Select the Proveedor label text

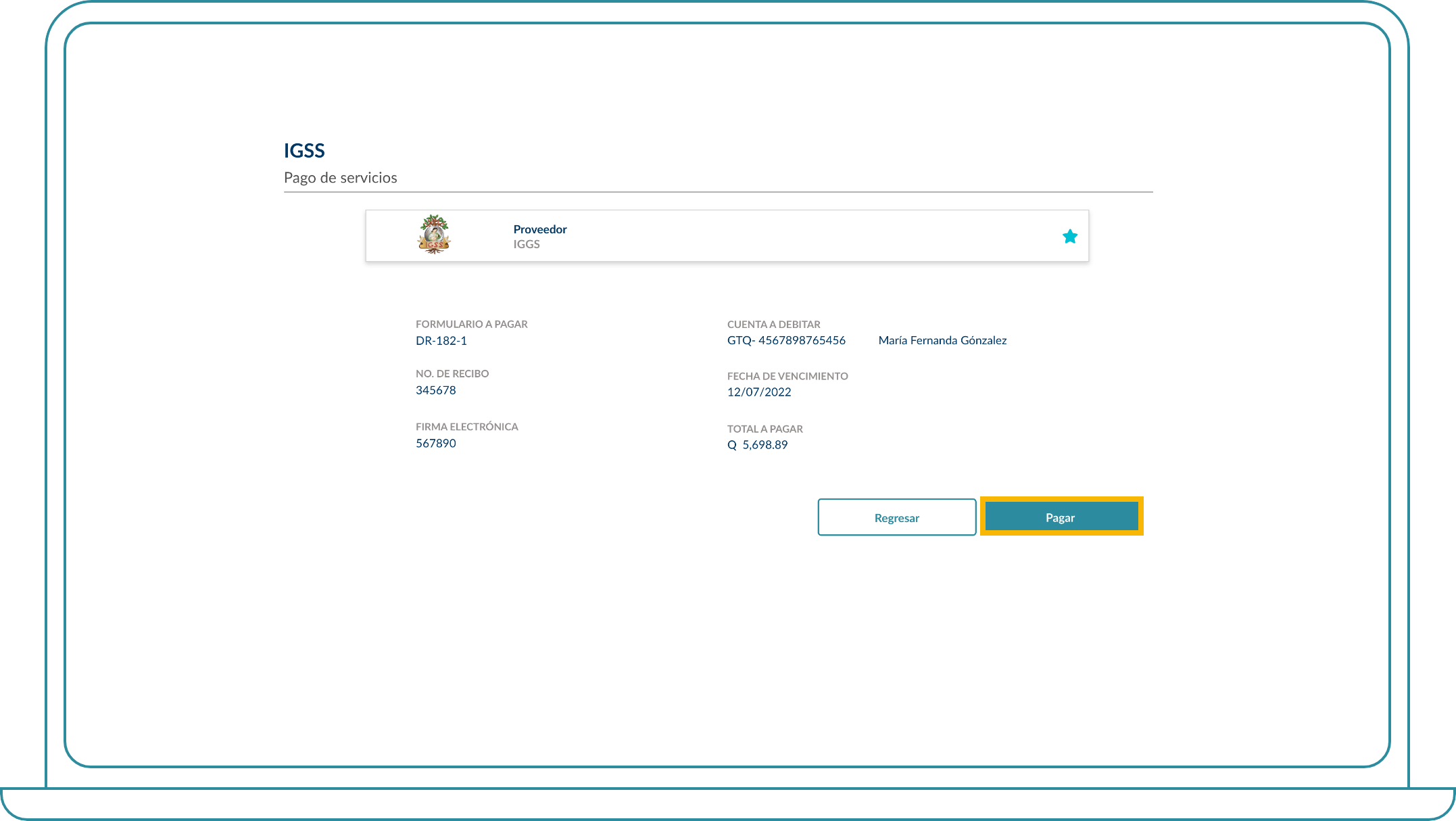539,229
